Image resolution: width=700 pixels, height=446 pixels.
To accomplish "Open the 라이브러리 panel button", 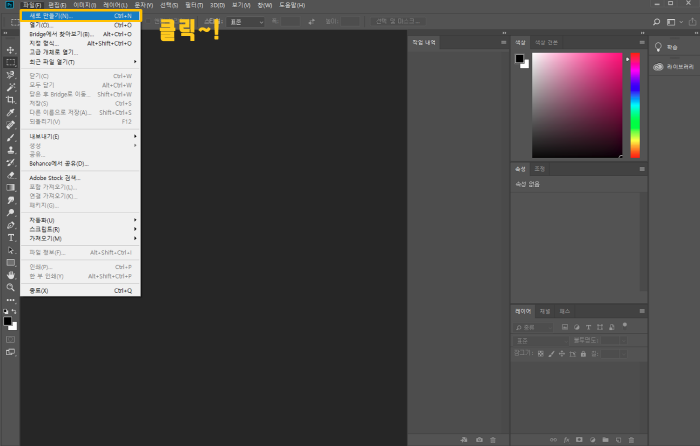I will pyautogui.click(x=674, y=67).
